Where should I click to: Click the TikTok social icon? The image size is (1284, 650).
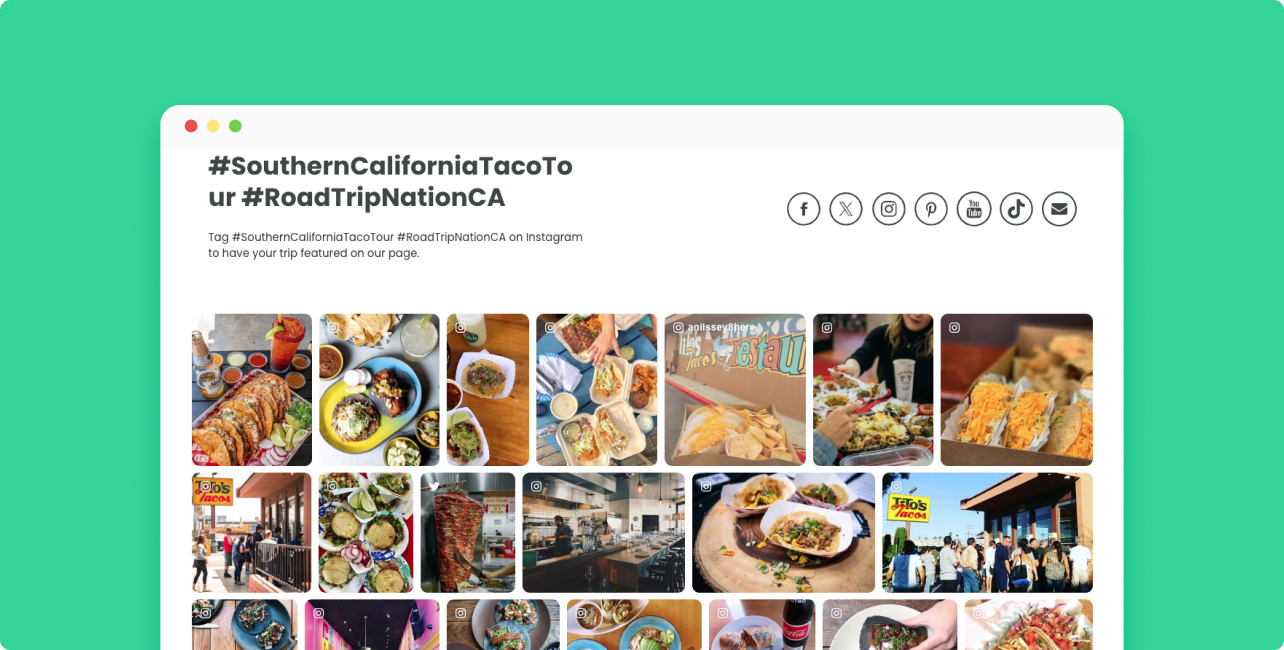tap(1016, 209)
